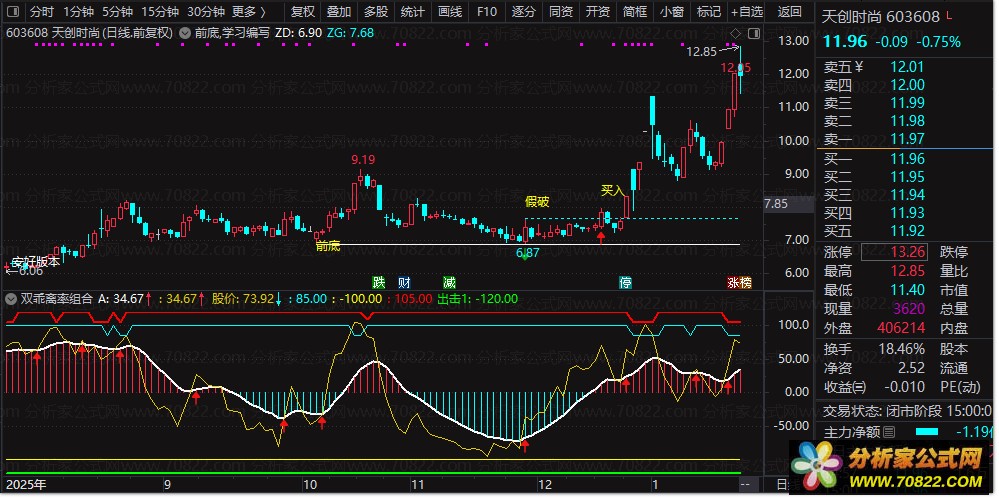Toggle 叠加 overlay comparison
The image size is (999, 498).
[x=339, y=12]
